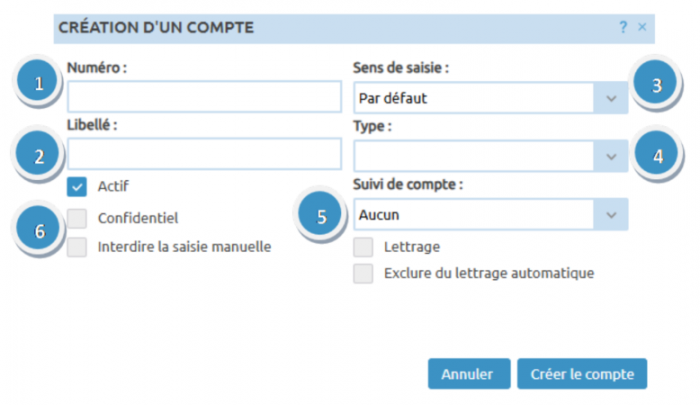Focus the Numéro input field
Image resolution: width=700 pixels, height=405 pixels.
[205, 97]
